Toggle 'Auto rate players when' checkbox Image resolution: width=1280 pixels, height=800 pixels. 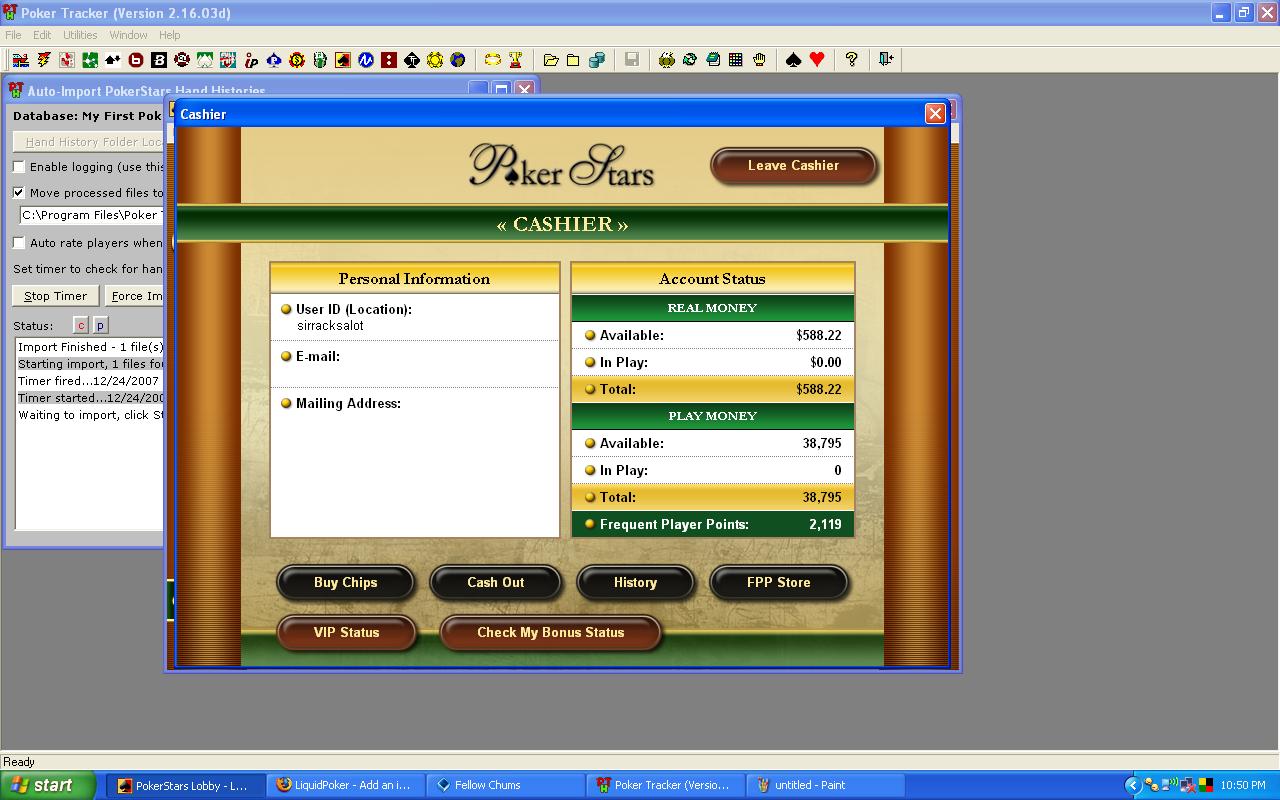tap(19, 243)
